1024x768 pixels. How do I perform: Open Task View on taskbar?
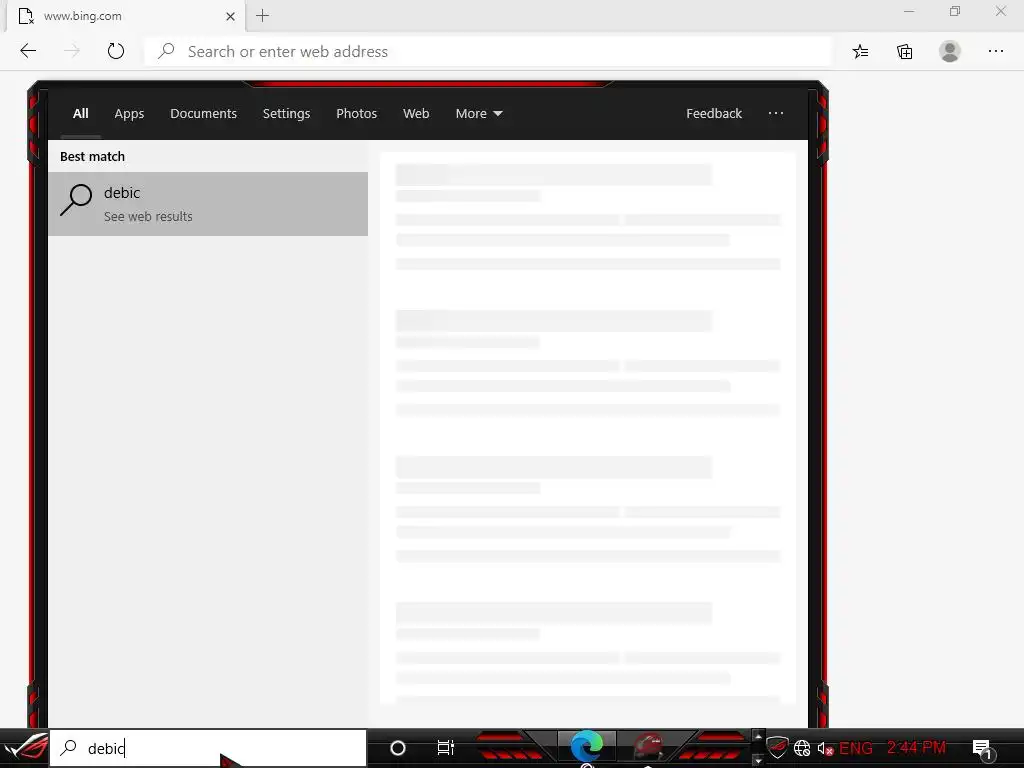click(445, 748)
